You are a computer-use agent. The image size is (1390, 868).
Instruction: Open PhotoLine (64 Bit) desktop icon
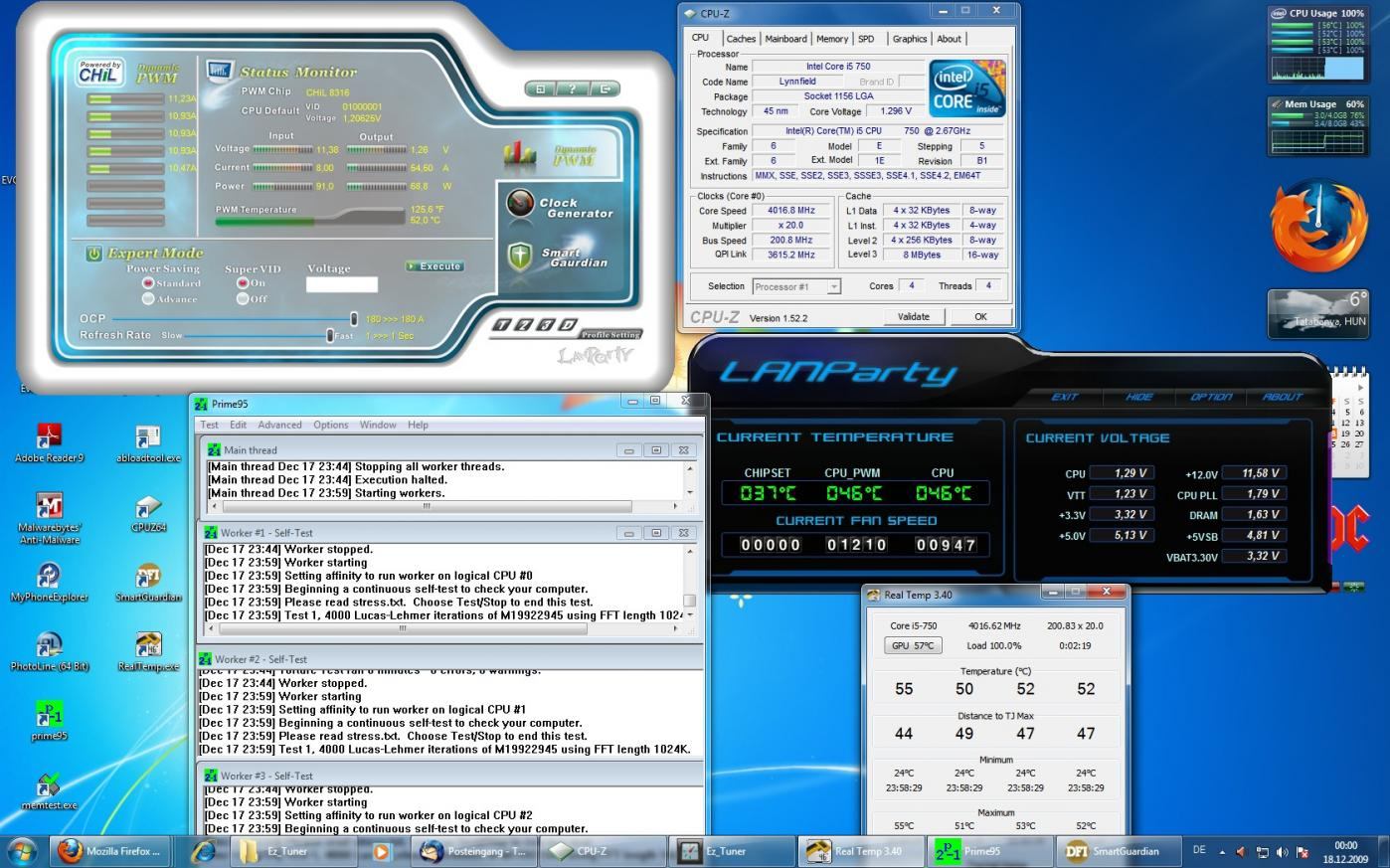click(x=49, y=651)
